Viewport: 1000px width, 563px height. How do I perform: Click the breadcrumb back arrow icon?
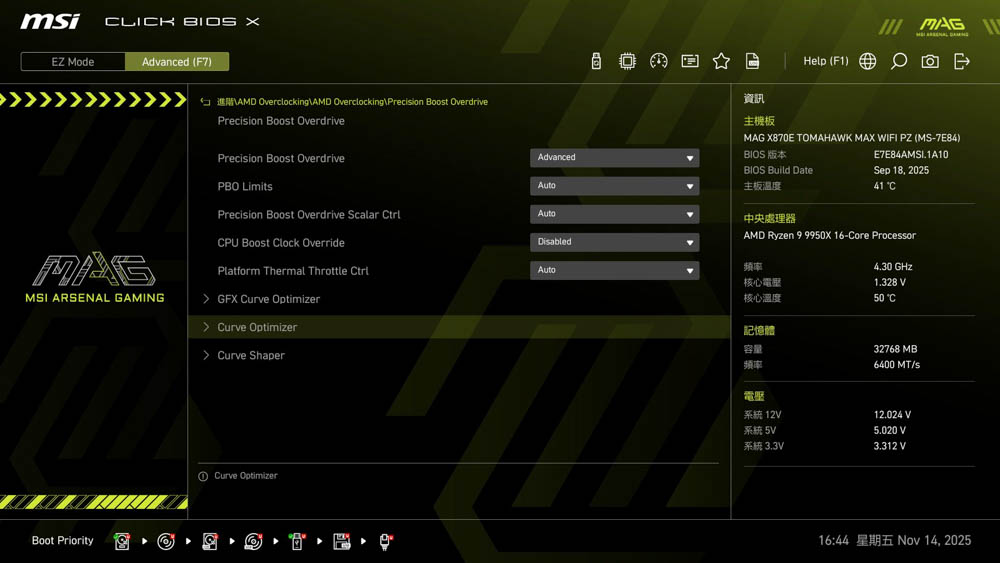[x=205, y=102]
